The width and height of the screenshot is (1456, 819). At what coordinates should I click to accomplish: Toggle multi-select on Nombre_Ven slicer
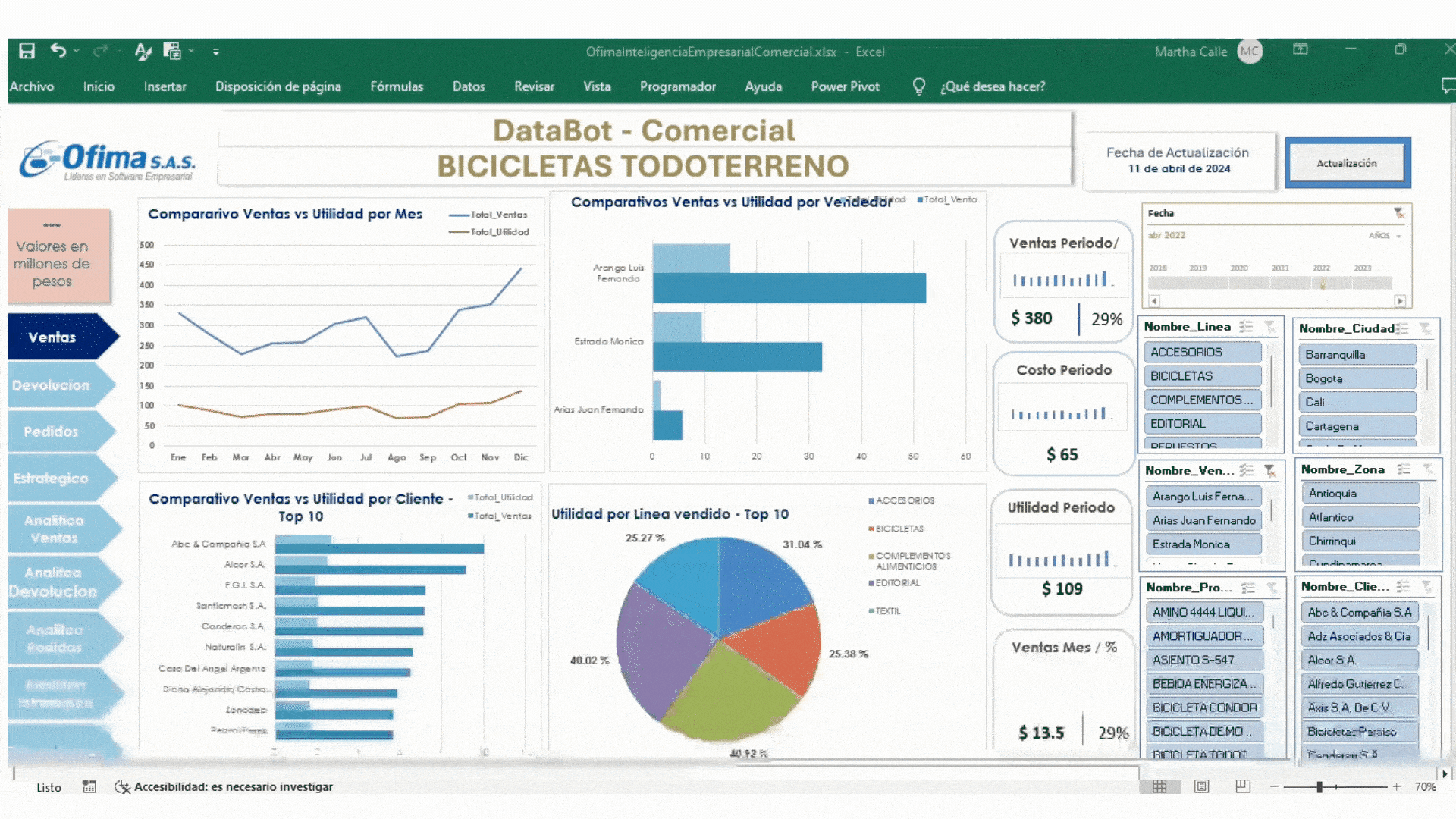pos(1247,470)
